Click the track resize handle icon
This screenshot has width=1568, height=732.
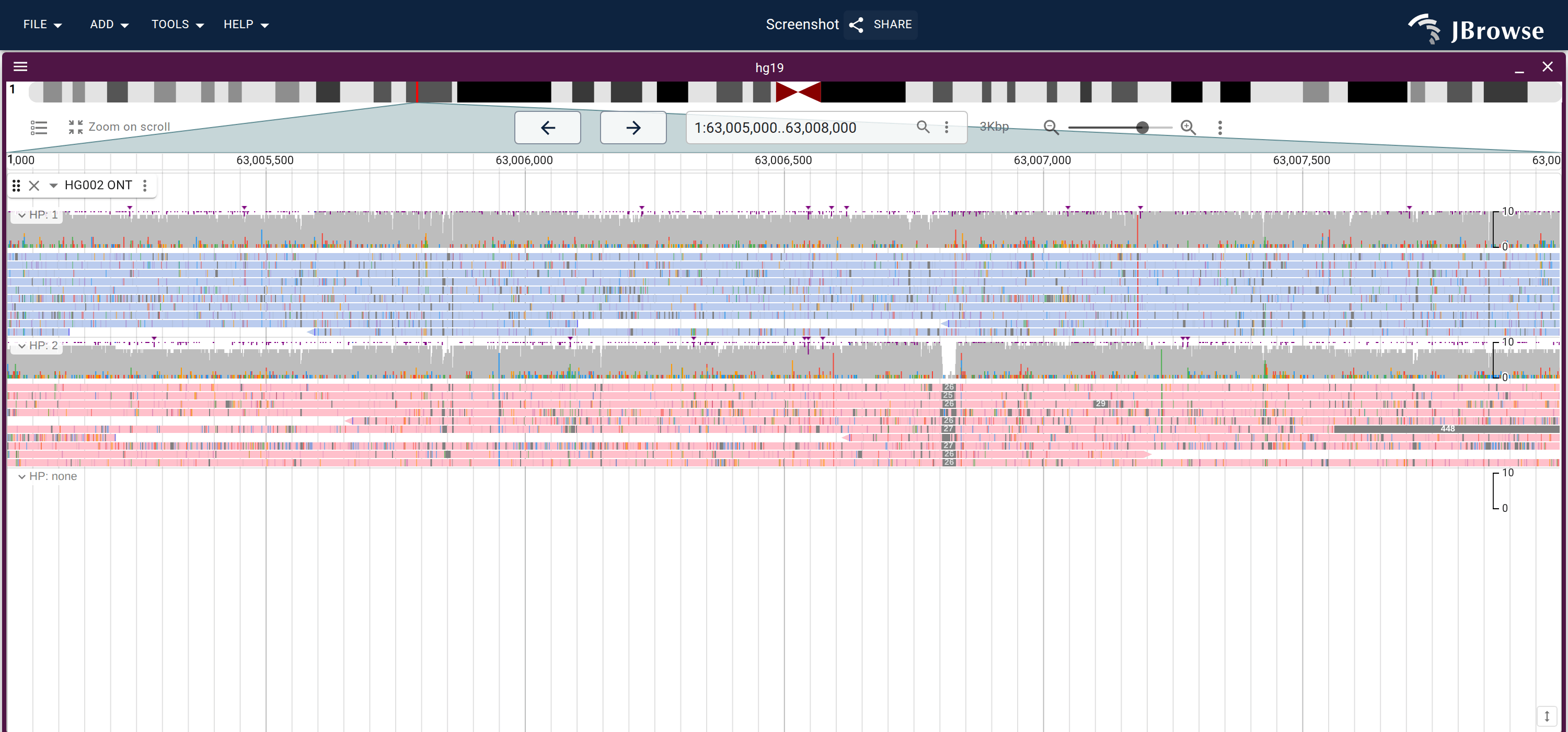click(x=1547, y=716)
